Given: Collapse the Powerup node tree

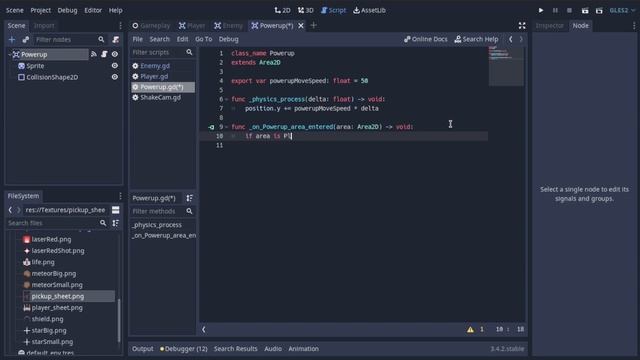Looking at the screenshot, I should [9, 54].
